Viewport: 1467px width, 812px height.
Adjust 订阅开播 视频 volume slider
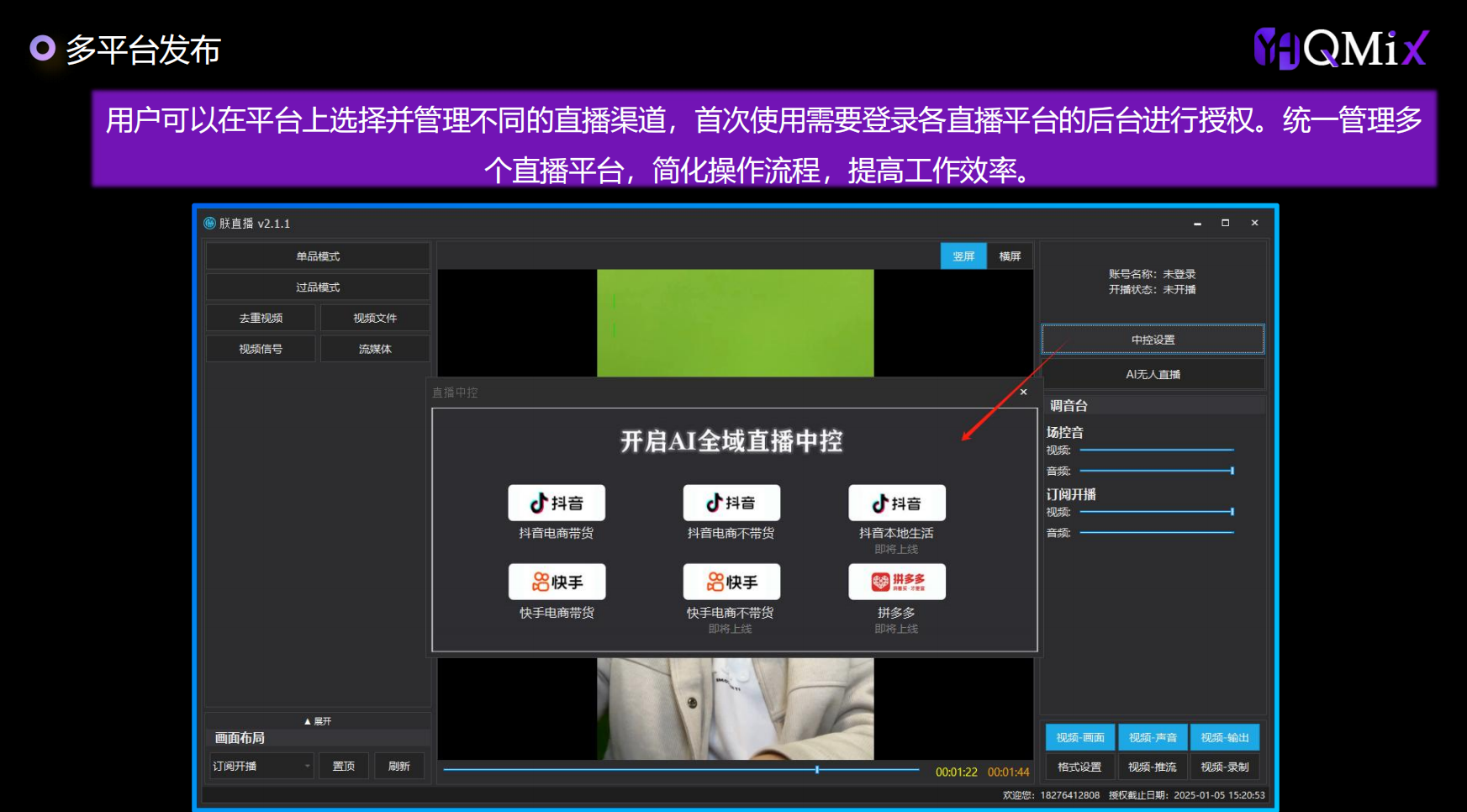[1157, 511]
